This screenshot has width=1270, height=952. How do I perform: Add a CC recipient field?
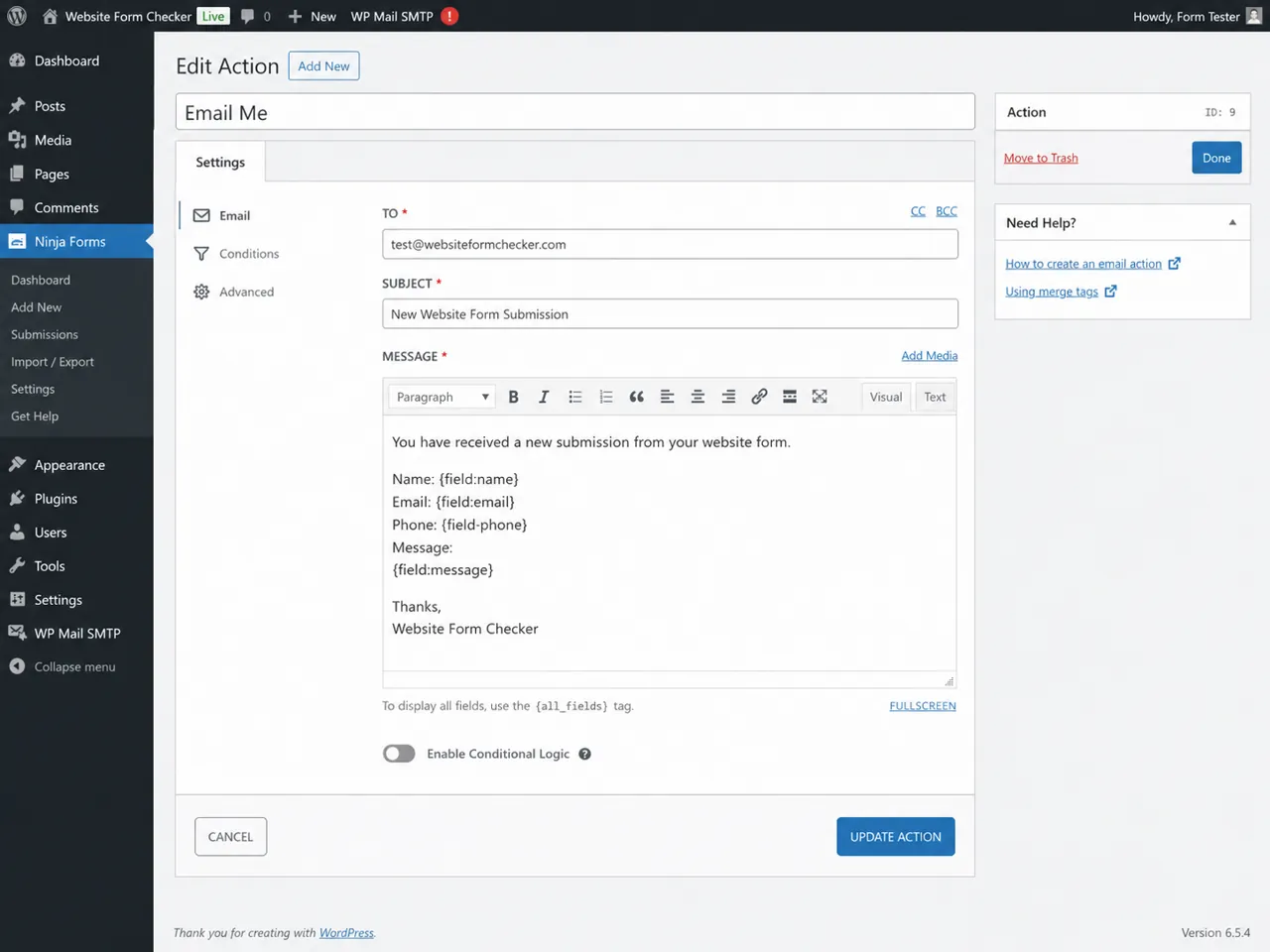pos(918,211)
